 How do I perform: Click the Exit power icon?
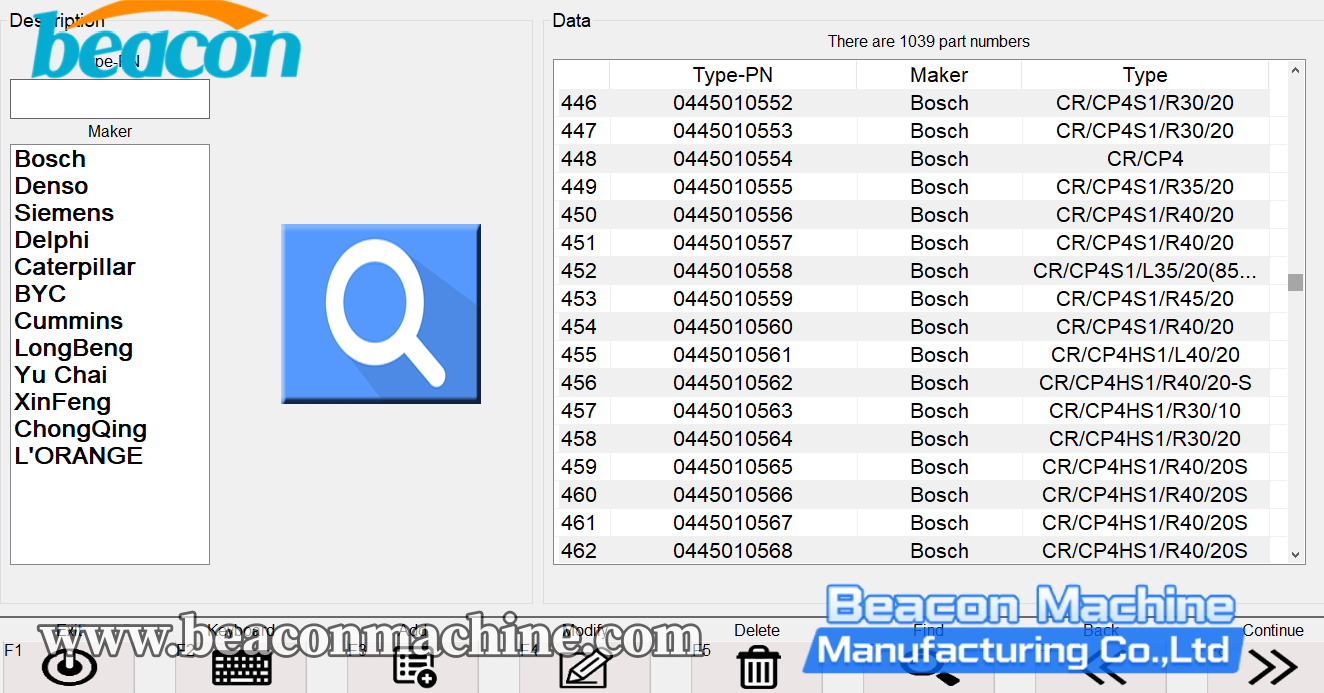tap(69, 666)
